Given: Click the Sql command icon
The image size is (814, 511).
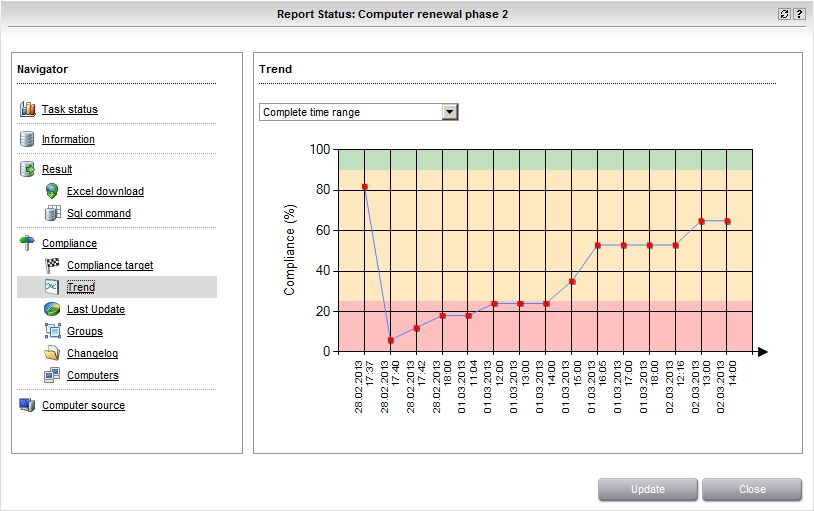Looking at the screenshot, I should pyautogui.click(x=53, y=213).
